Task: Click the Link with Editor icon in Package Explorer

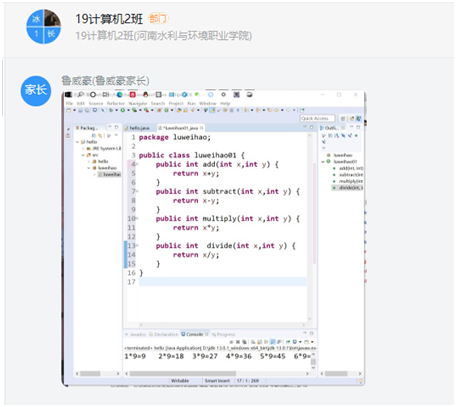Action: coord(100,136)
